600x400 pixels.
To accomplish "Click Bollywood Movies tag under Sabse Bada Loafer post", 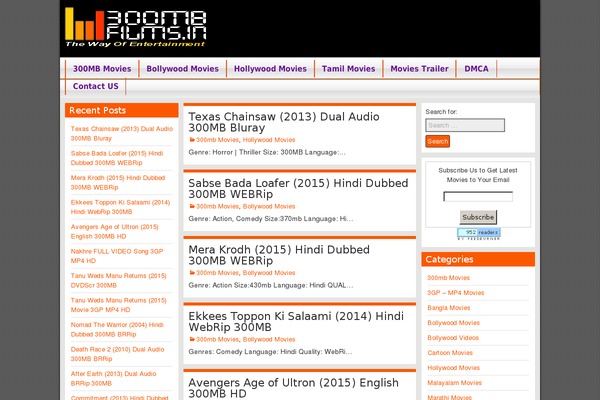I will 269,207.
